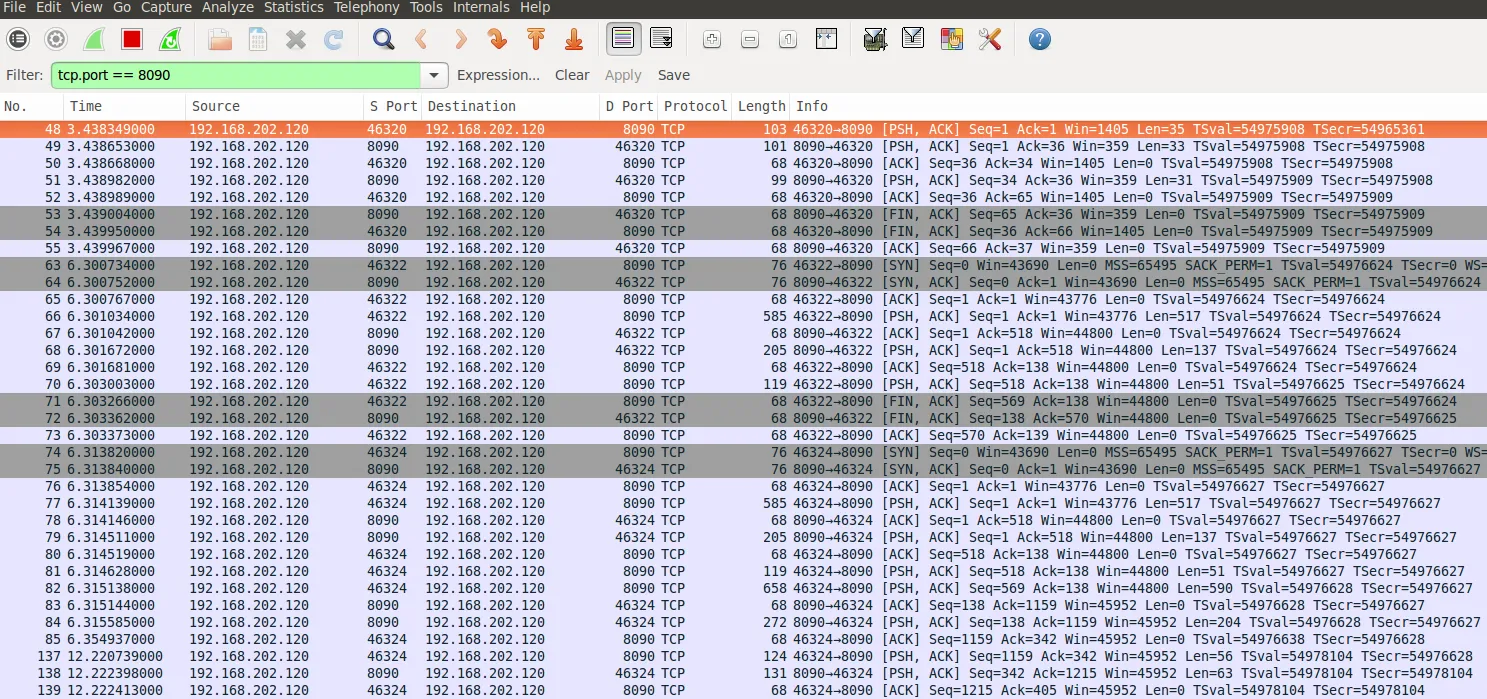Viewport: 1487px width, 699px height.
Task: Open the capture interfaces list icon
Action: click(x=18, y=40)
